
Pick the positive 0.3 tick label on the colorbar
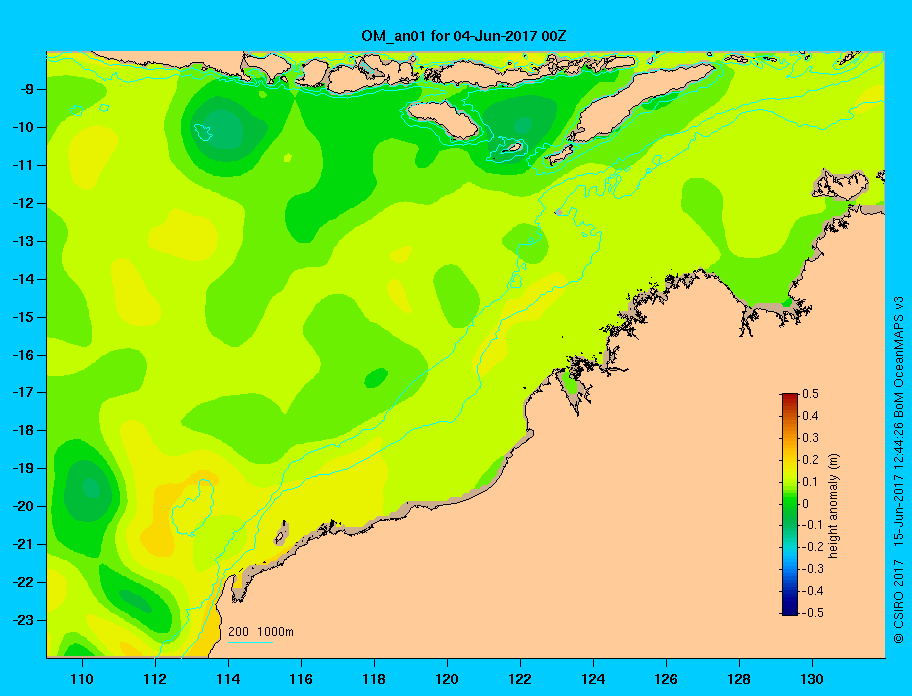pos(810,438)
